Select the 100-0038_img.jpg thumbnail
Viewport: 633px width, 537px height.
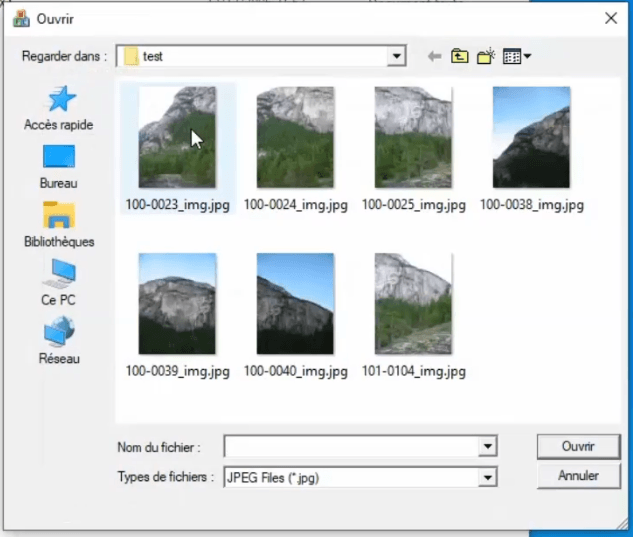531,138
